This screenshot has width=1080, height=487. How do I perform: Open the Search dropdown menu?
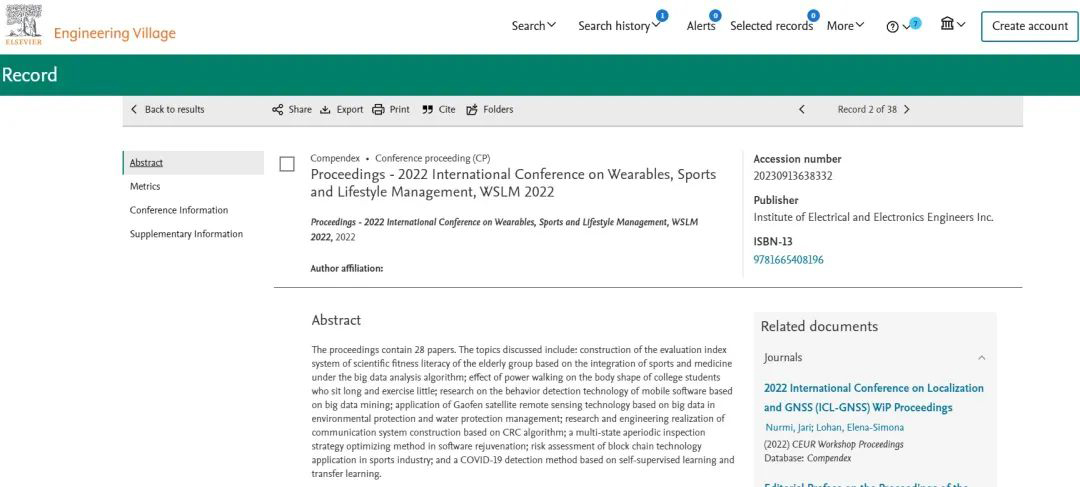(533, 25)
